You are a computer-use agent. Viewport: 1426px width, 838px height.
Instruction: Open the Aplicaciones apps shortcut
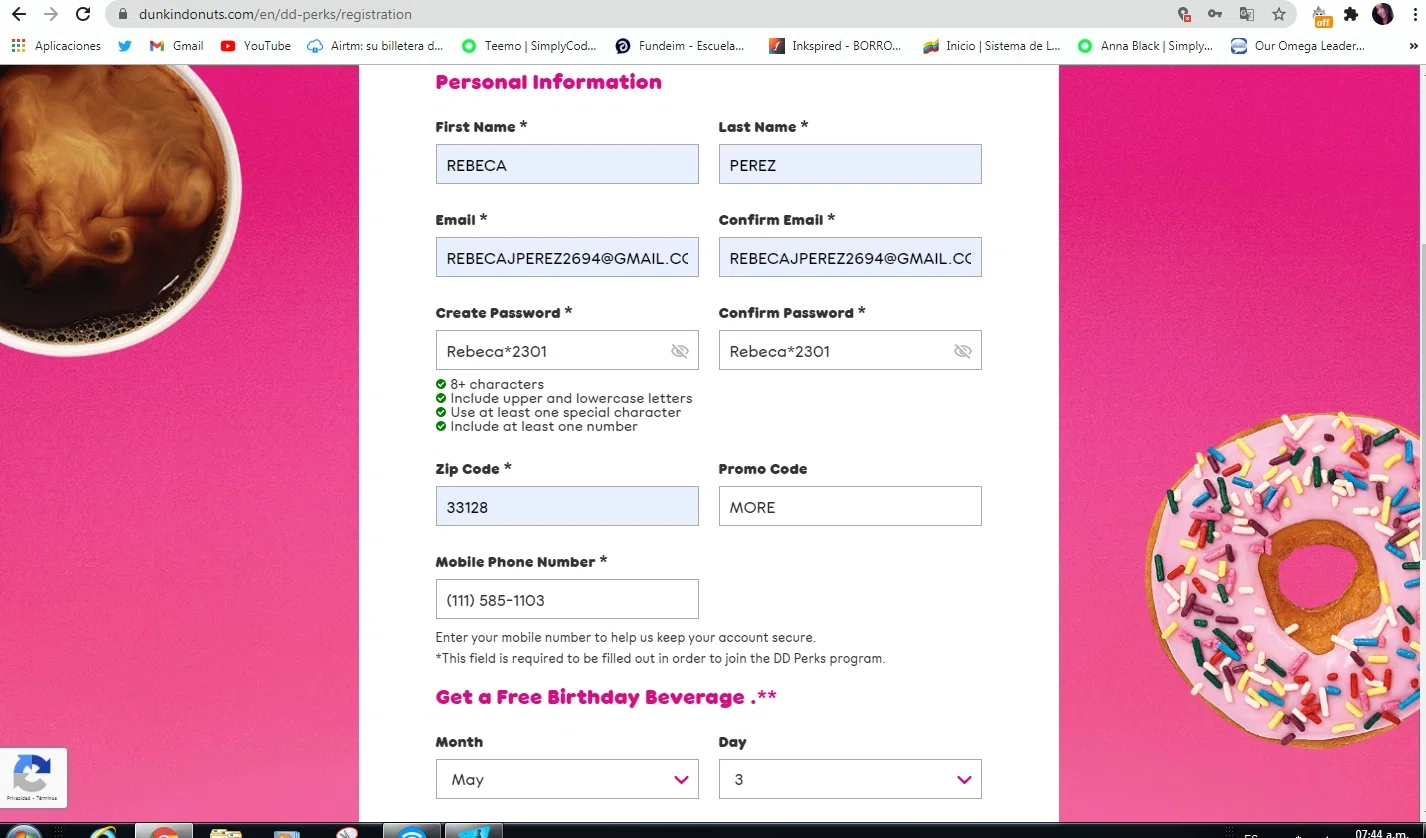pyautogui.click(x=56, y=46)
